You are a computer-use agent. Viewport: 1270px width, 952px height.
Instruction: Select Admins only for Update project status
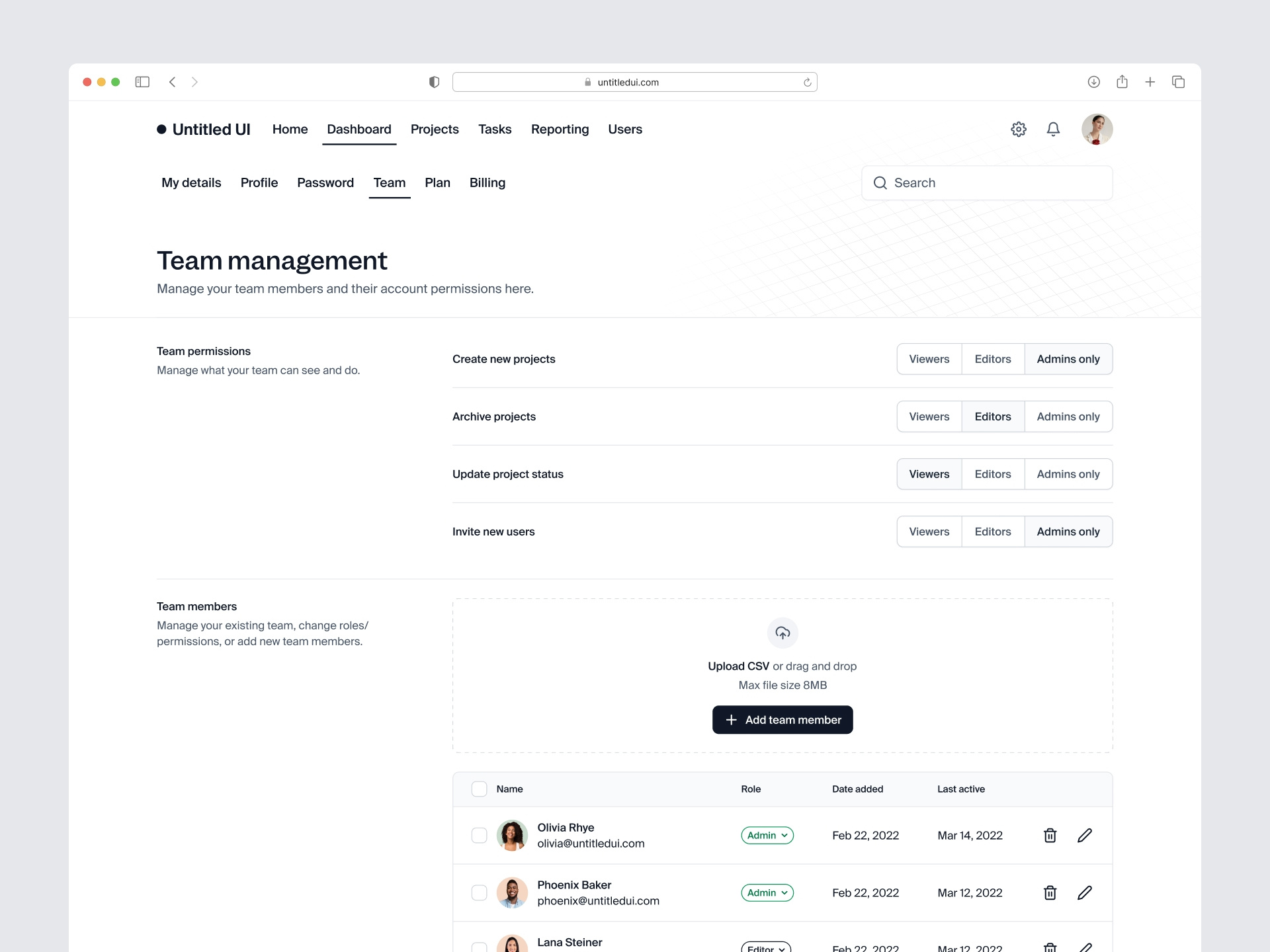(1068, 473)
